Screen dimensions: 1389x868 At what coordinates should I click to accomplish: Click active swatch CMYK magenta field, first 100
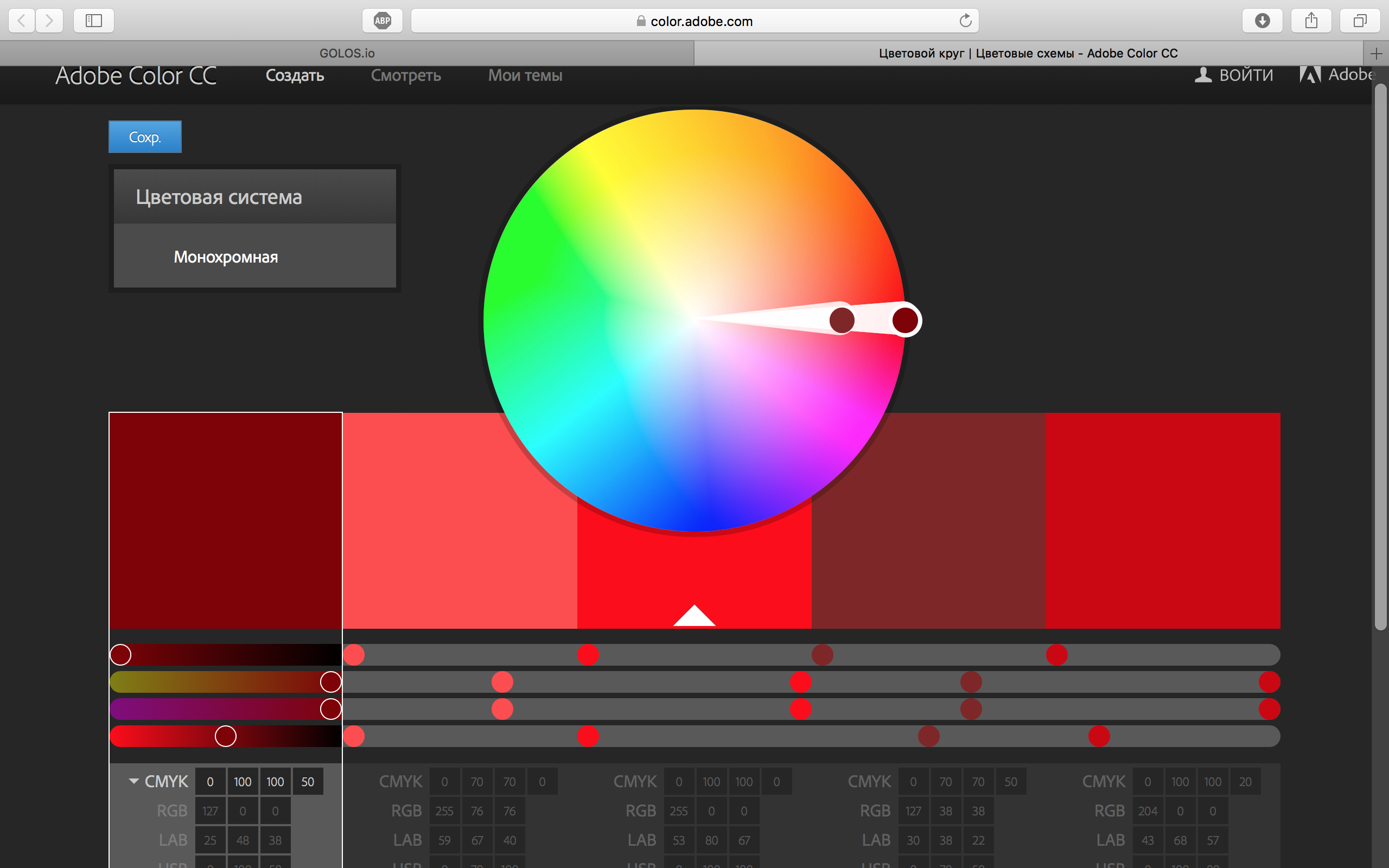click(243, 781)
